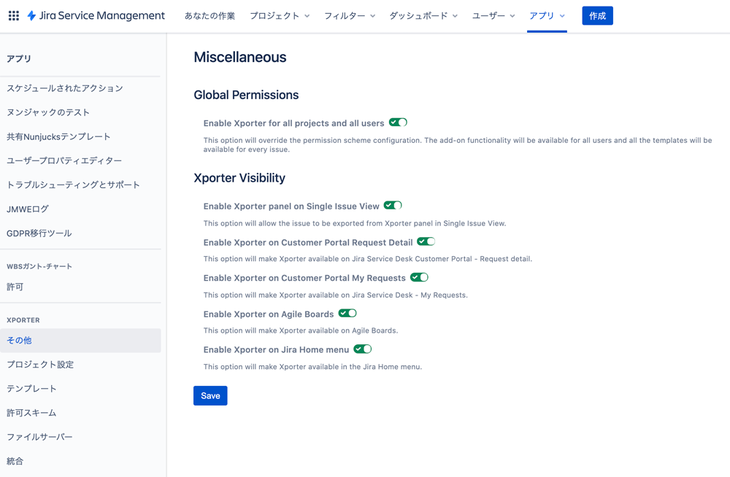Toggle Enable Xporter for all projects and users

(398, 122)
